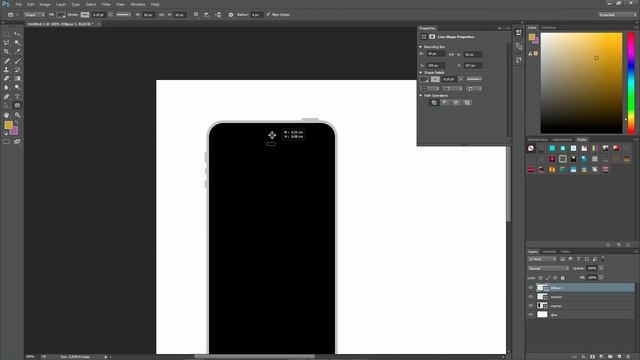Click the rainbow hue slider in Color panel
Image resolution: width=640 pixels, height=360 pixels.
pyautogui.click(x=631, y=83)
